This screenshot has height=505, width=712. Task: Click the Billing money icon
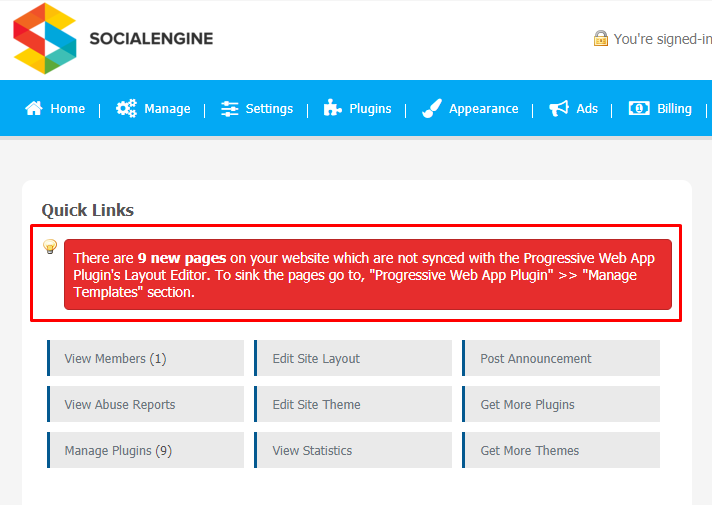639,109
